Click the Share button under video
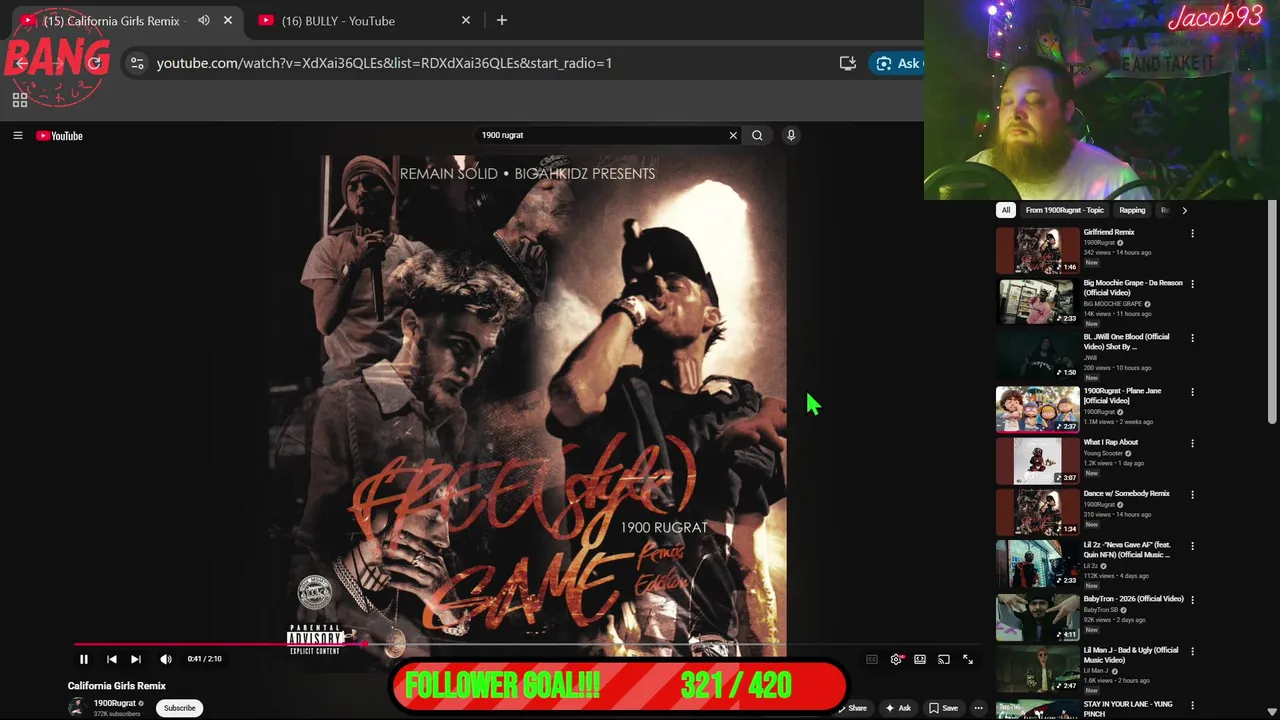Image resolution: width=1280 pixels, height=720 pixels. 852,708
